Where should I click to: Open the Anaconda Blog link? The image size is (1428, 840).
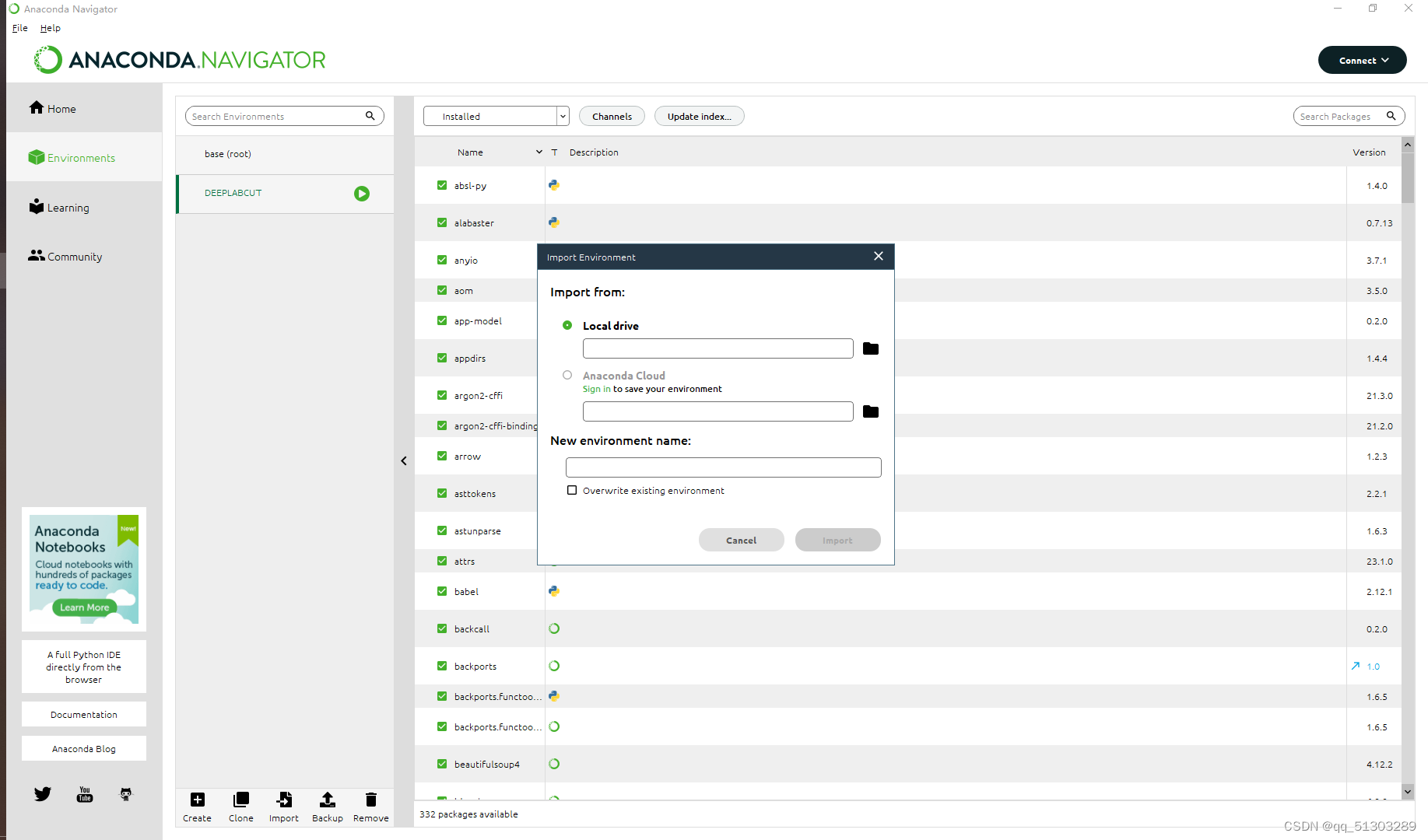coord(84,748)
